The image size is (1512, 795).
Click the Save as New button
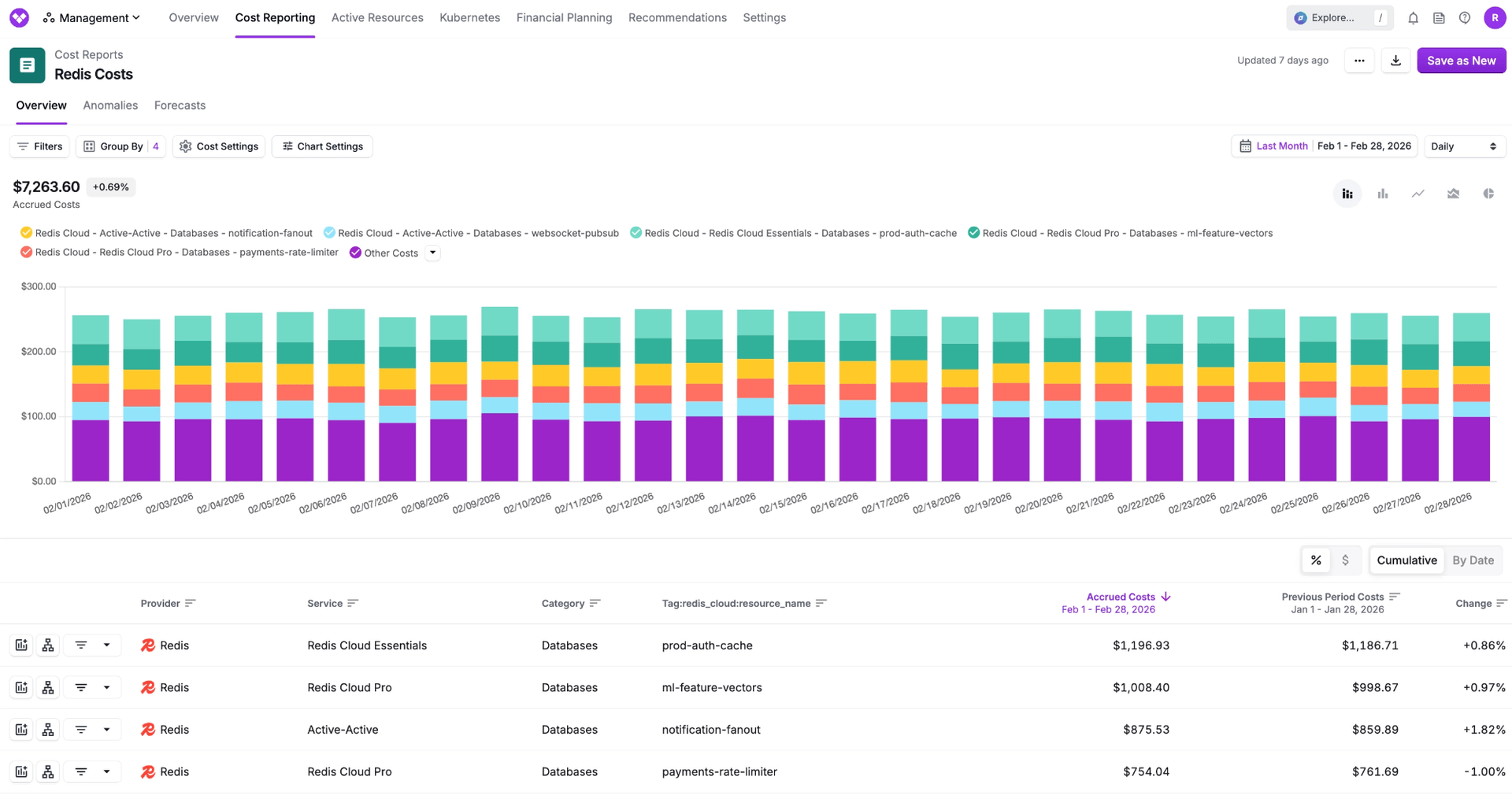1461,61
